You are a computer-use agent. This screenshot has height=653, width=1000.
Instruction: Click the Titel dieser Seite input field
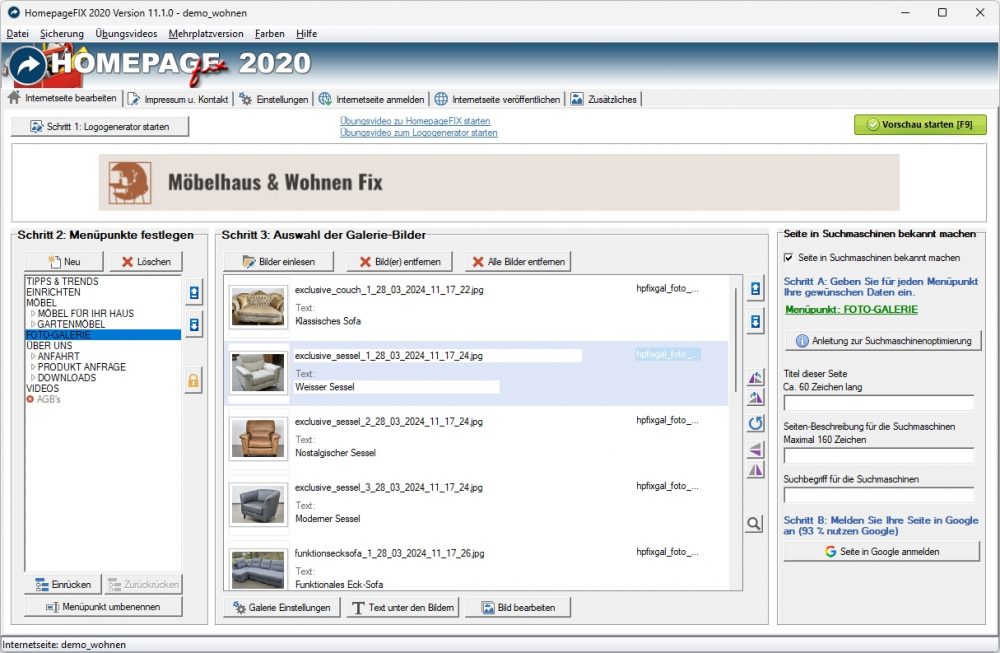(878, 403)
